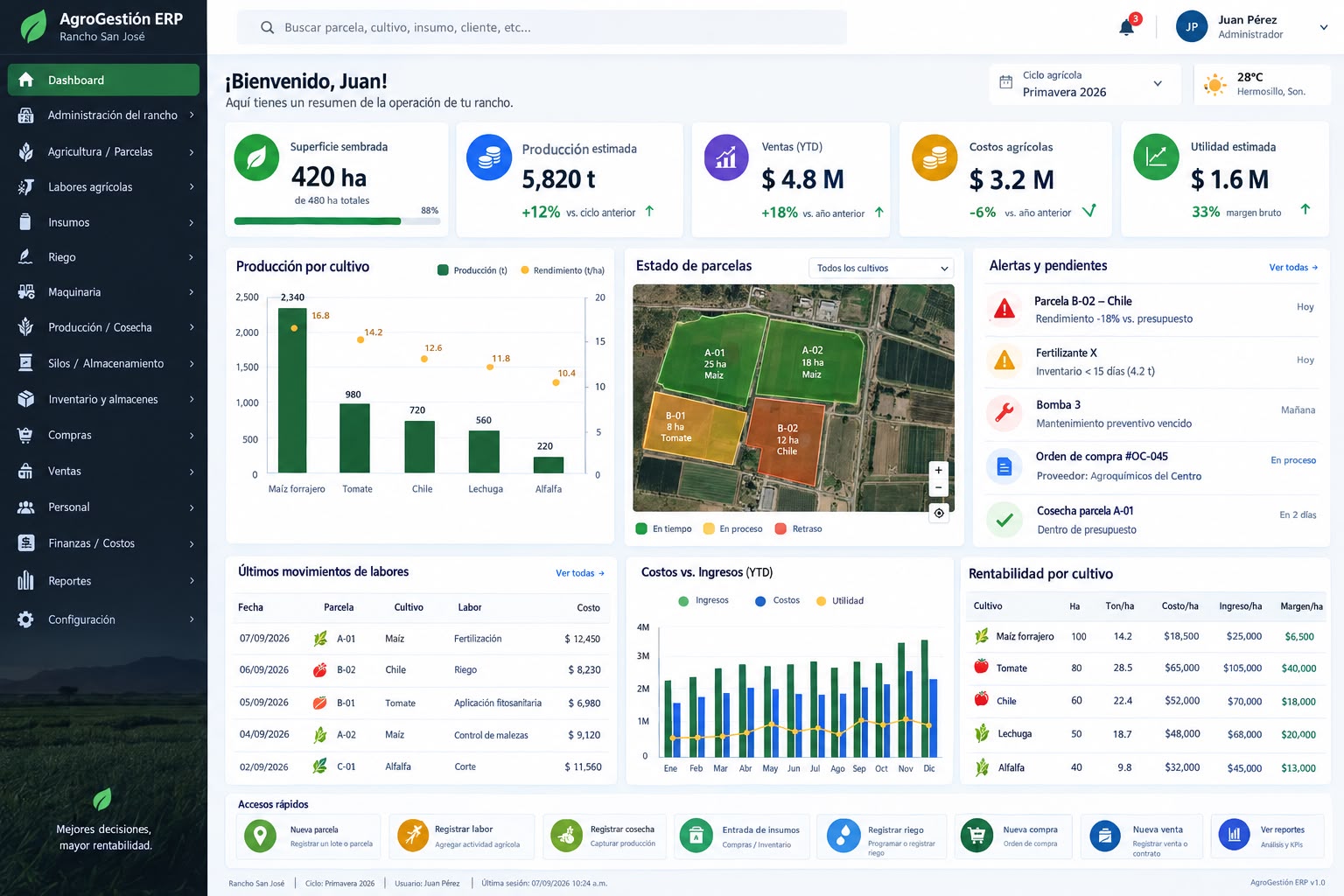Click the search field Buscar parcela
Screen dimensions: 1344x896
[542, 27]
